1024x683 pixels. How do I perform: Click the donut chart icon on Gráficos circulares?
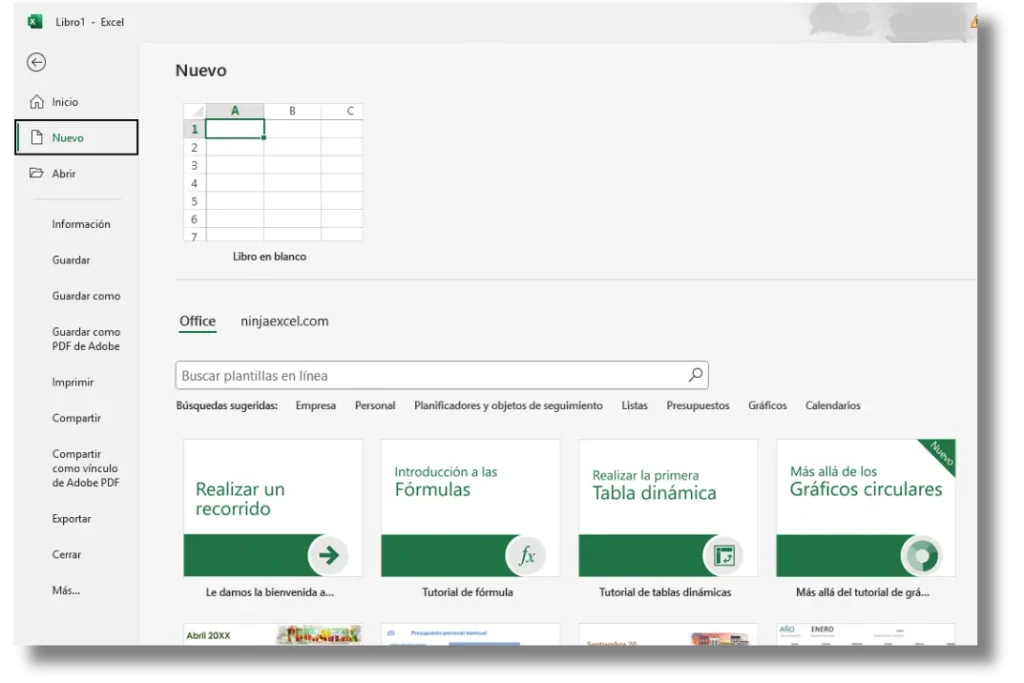[921, 555]
